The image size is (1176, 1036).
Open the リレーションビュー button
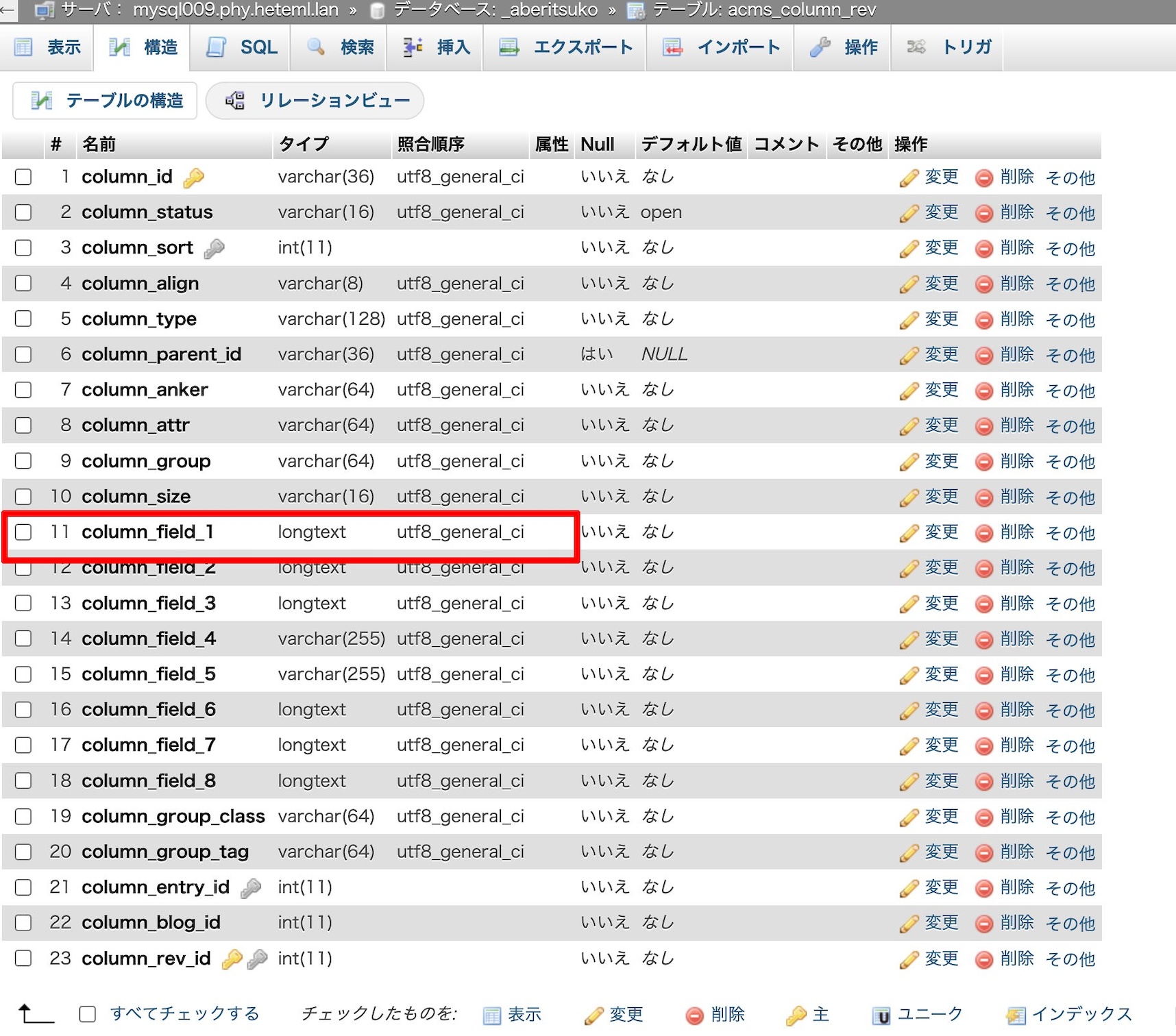(x=316, y=101)
